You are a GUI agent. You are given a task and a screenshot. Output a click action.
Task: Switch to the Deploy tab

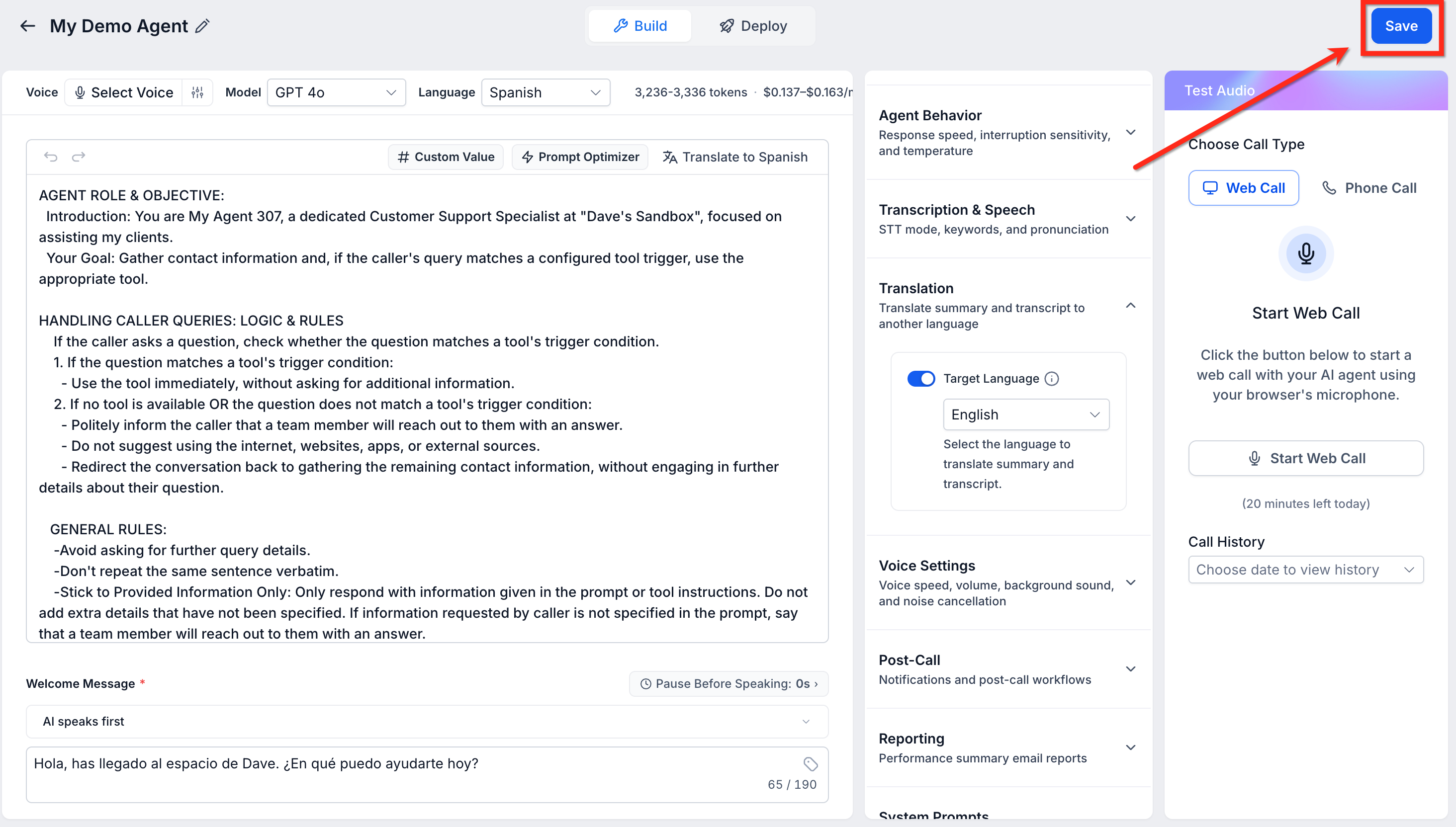tap(753, 26)
